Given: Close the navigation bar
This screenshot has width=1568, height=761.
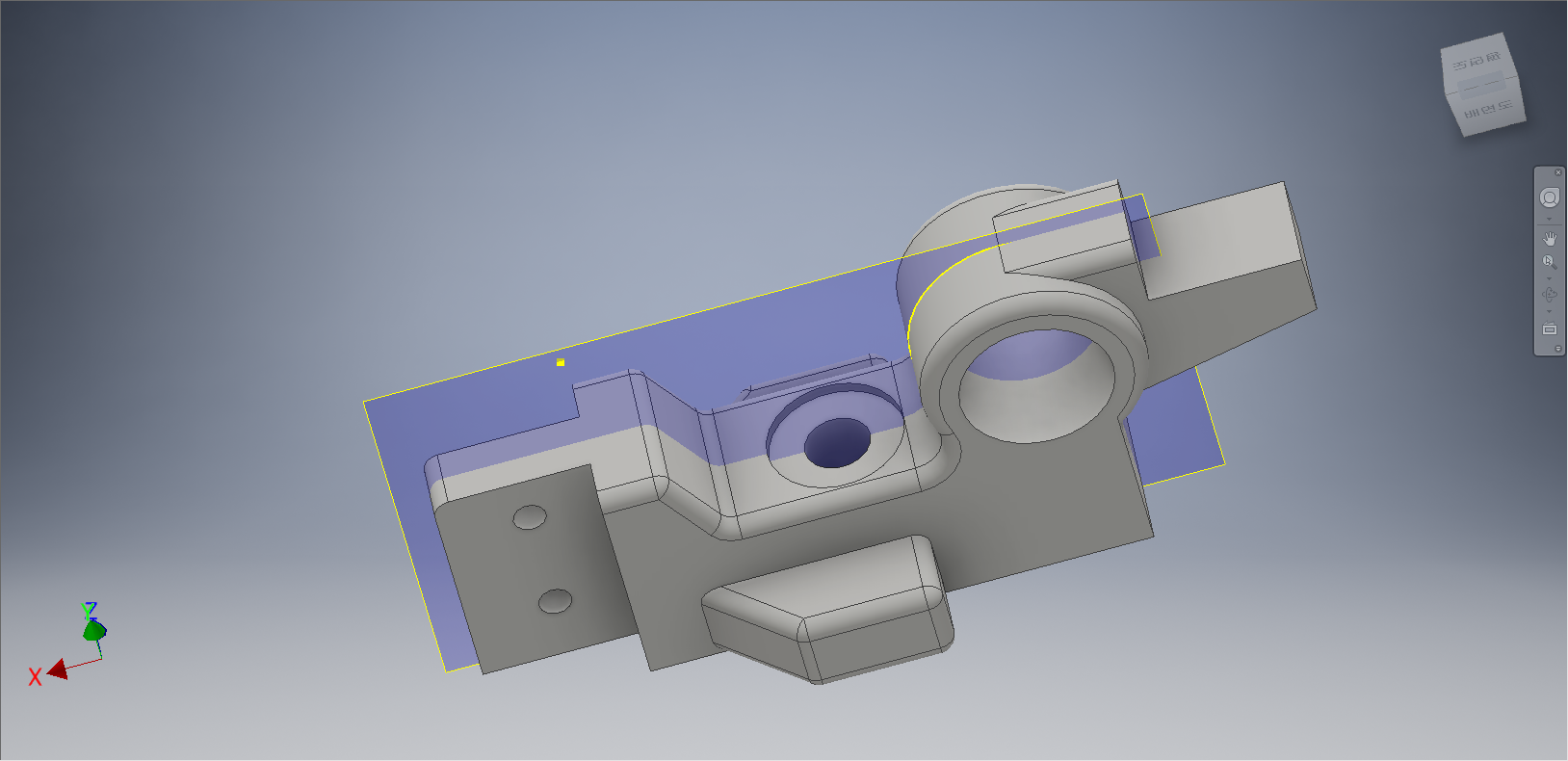Looking at the screenshot, I should 1557,172.
